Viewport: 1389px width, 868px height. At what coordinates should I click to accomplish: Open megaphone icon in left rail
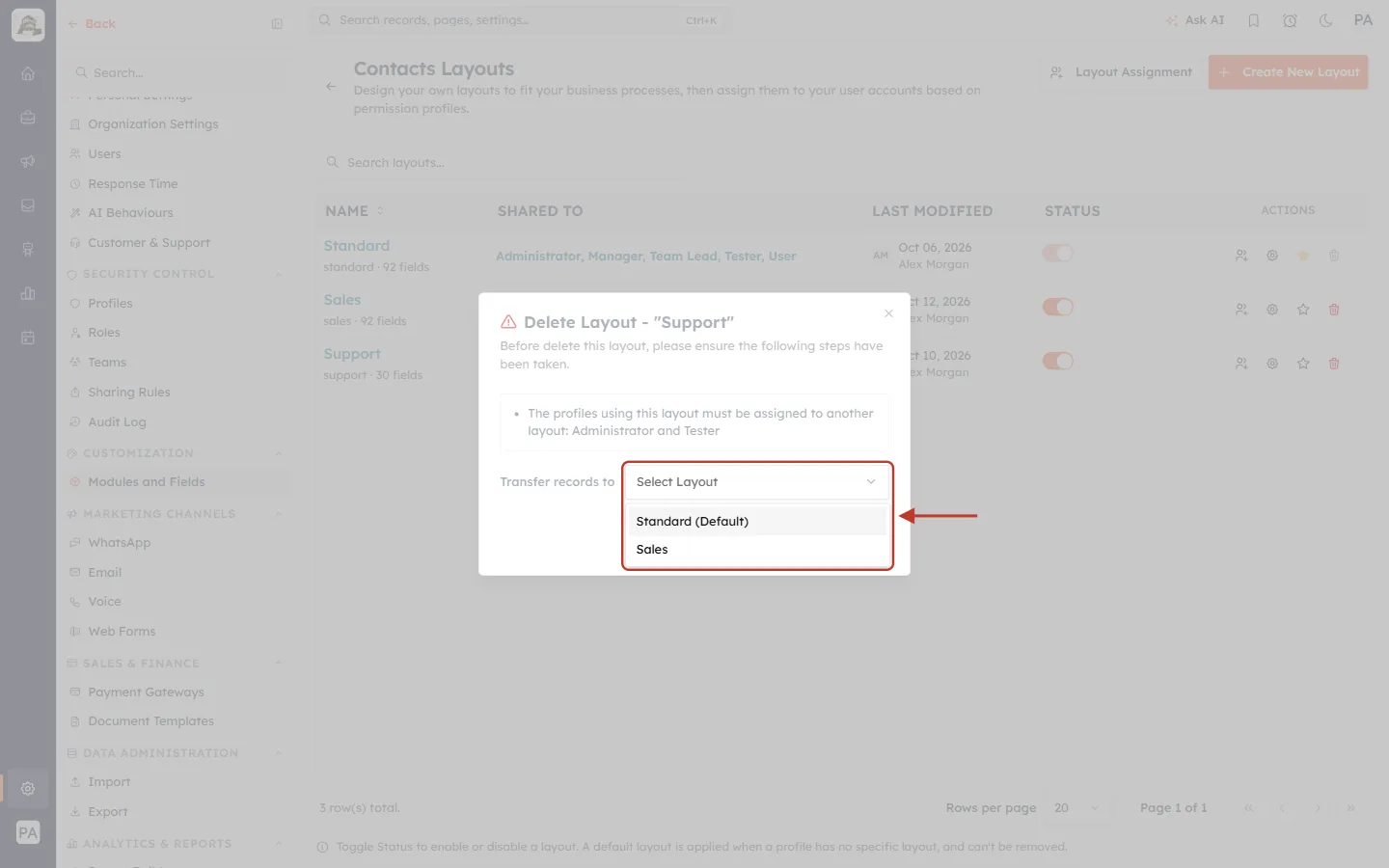(x=28, y=161)
